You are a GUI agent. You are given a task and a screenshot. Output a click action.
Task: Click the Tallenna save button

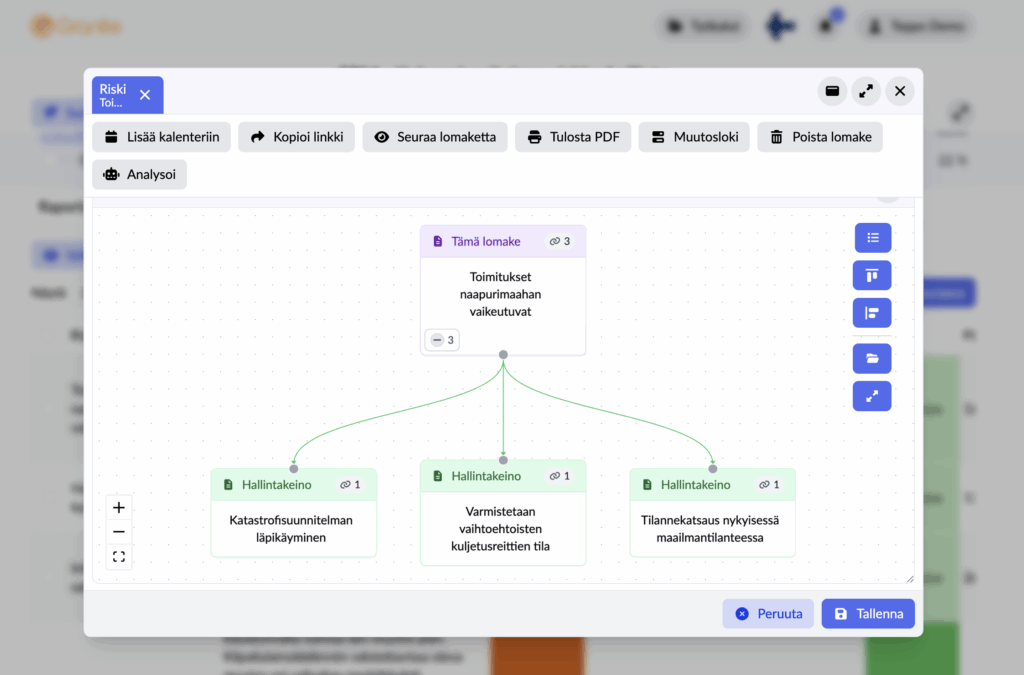pyautogui.click(x=868, y=614)
